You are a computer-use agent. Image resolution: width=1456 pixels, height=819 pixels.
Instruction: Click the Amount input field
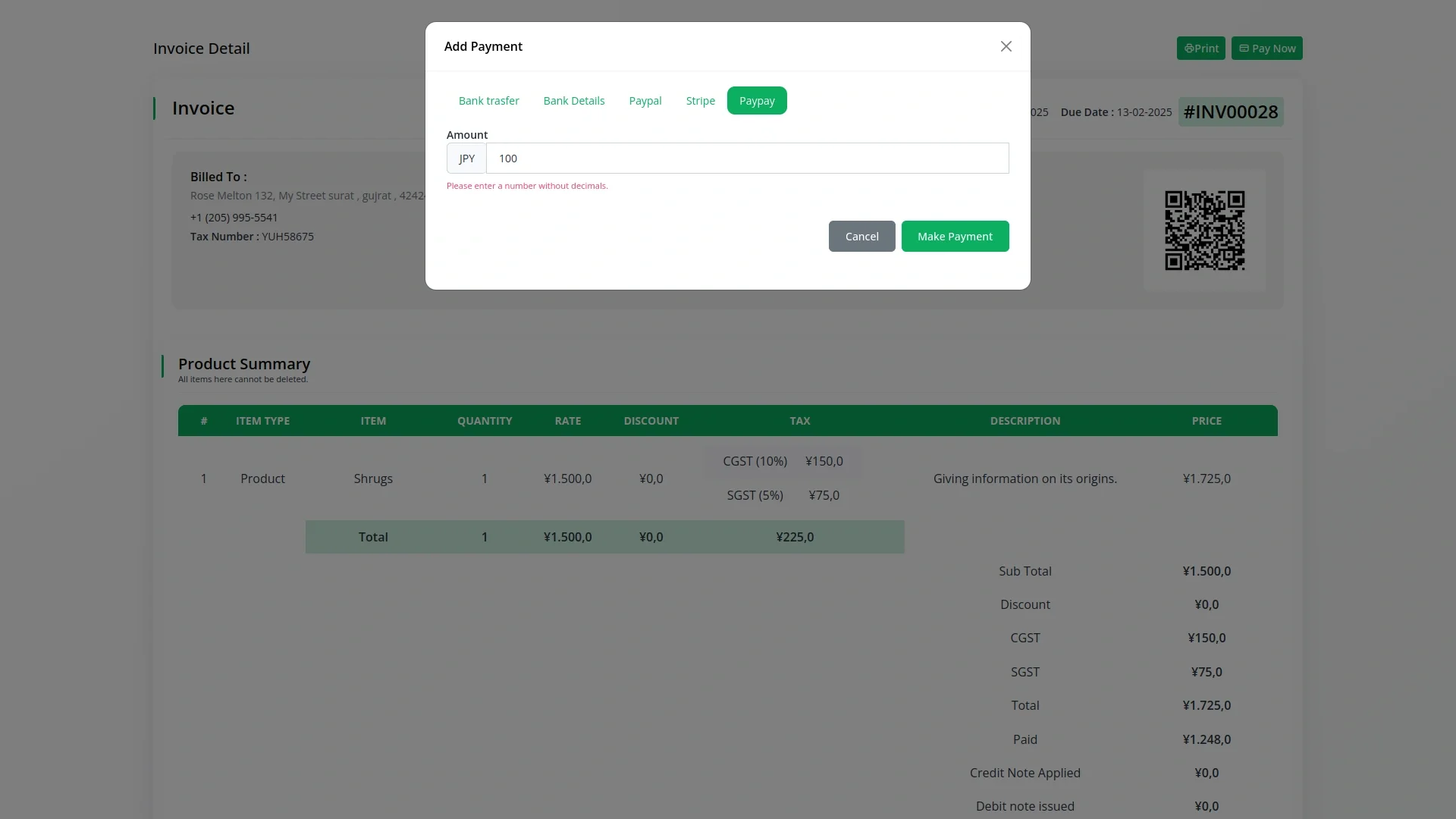coord(746,158)
